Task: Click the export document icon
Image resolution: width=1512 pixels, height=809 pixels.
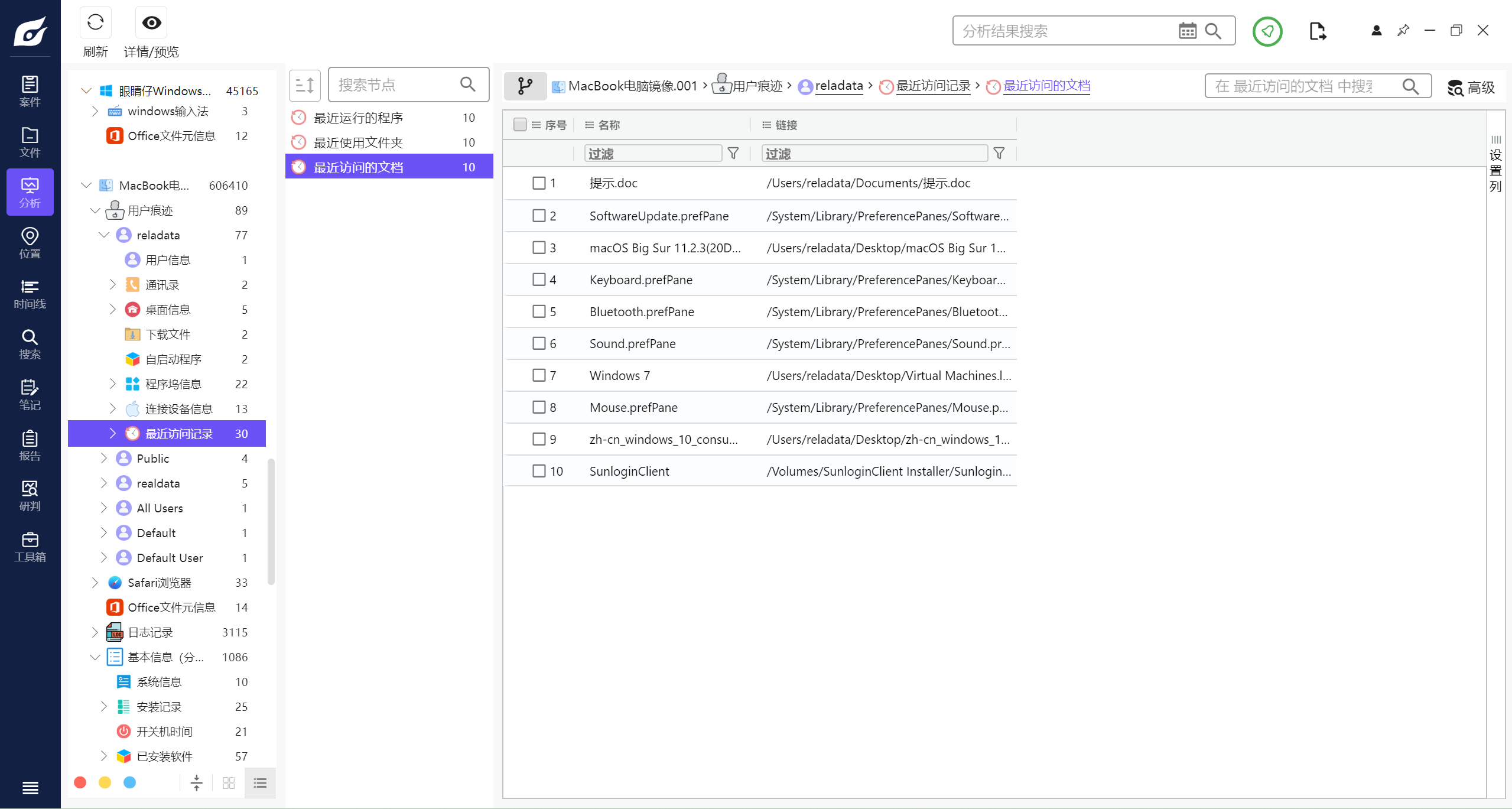Action: click(1317, 31)
